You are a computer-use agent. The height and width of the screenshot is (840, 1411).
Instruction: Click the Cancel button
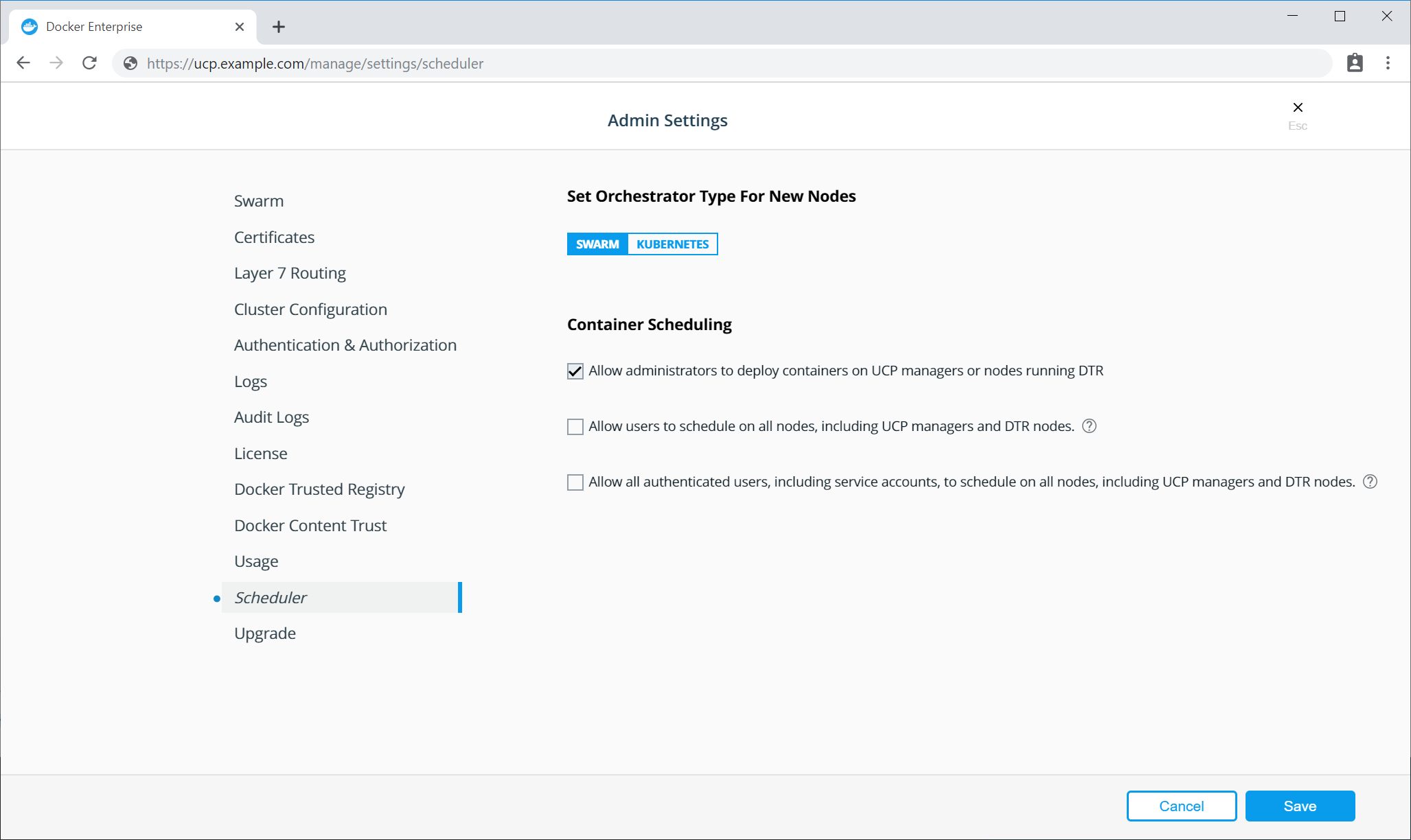click(1181, 806)
